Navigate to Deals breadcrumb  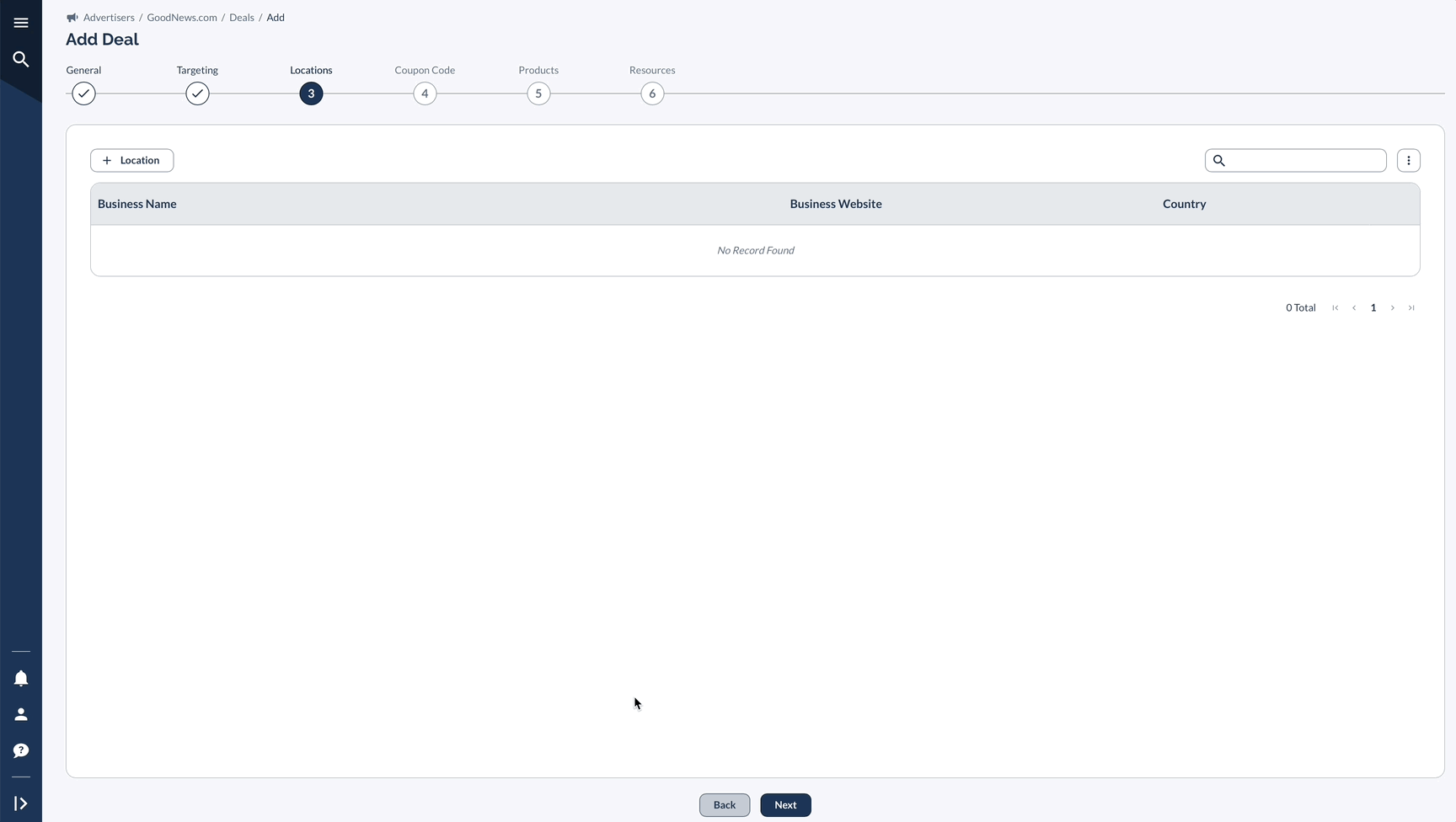pyautogui.click(x=242, y=18)
